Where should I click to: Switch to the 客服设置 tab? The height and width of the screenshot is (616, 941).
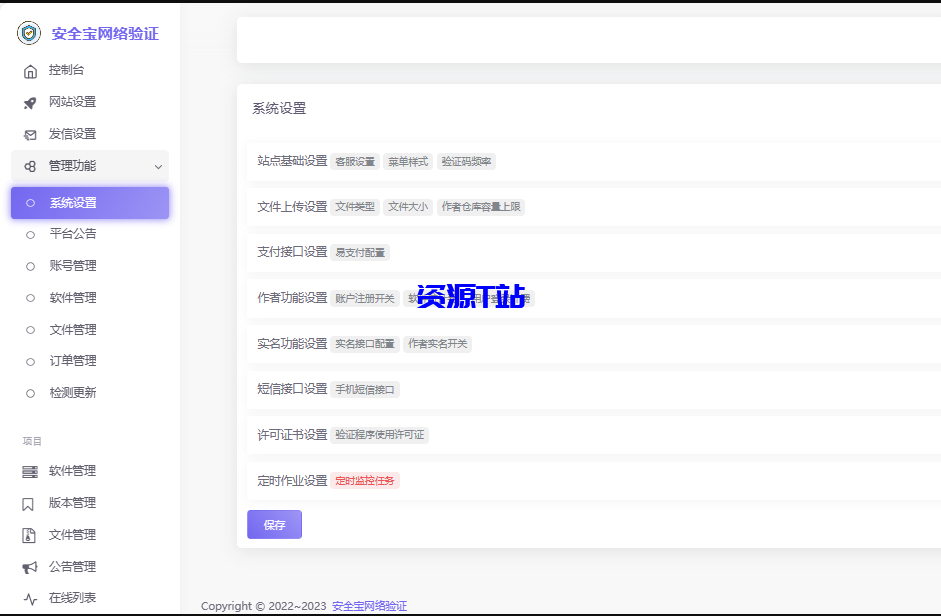(355, 161)
